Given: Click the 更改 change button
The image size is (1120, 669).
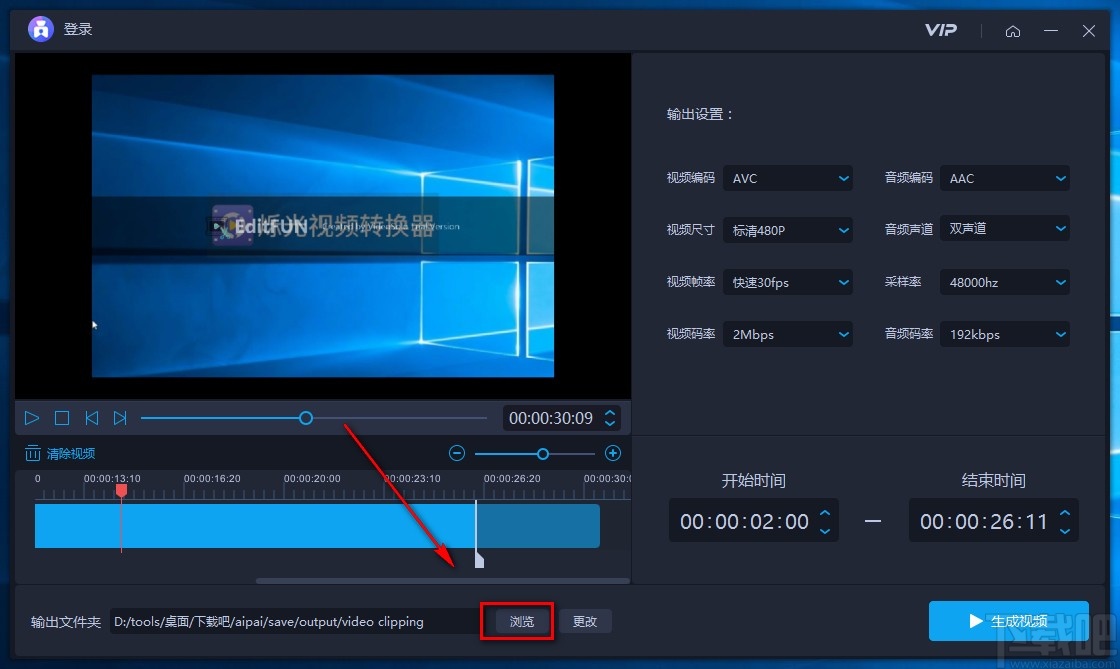Looking at the screenshot, I should [584, 621].
